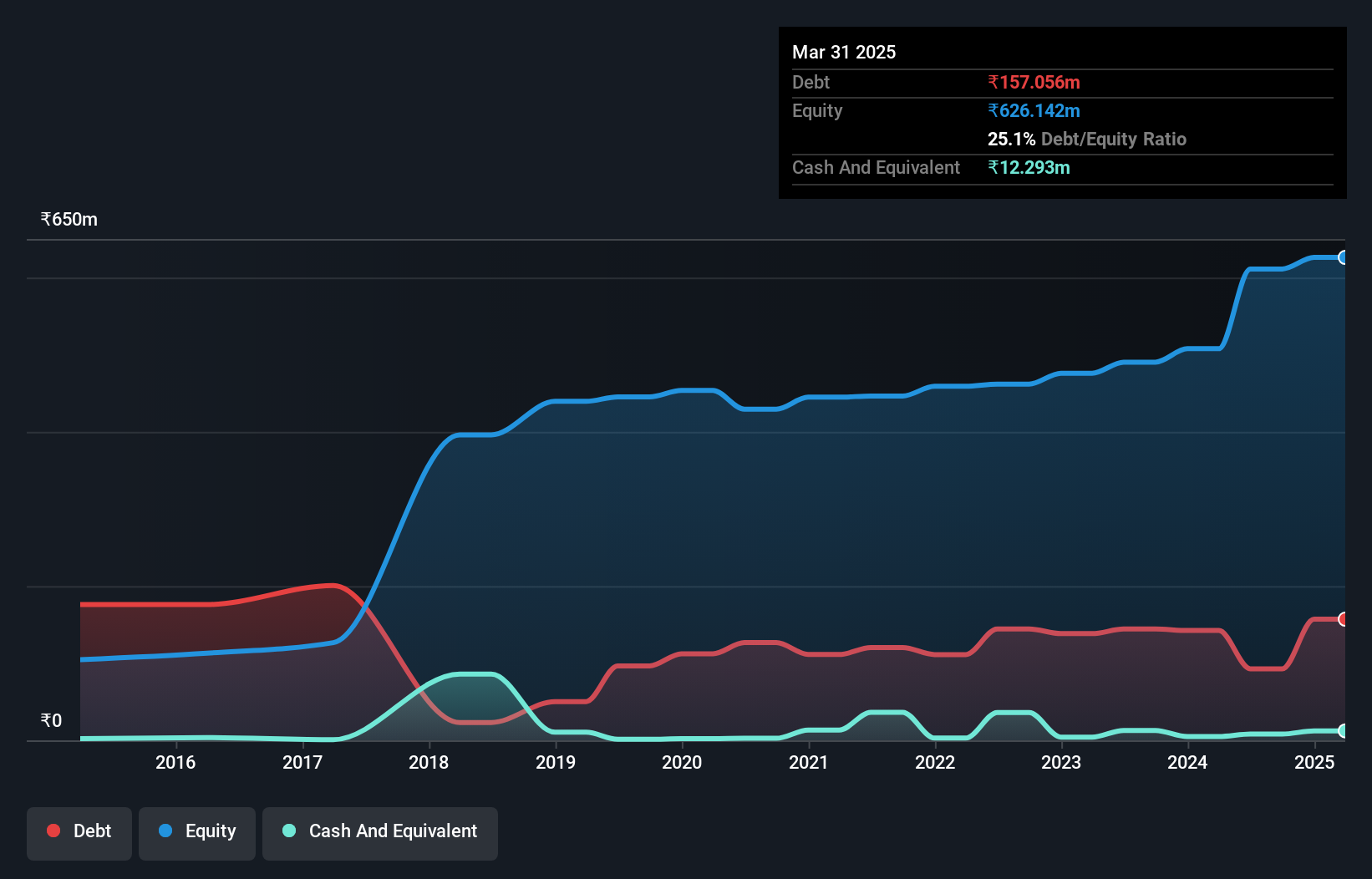Click the marker at the chart's right edge
1372x879 pixels.
pyautogui.click(x=1344, y=257)
